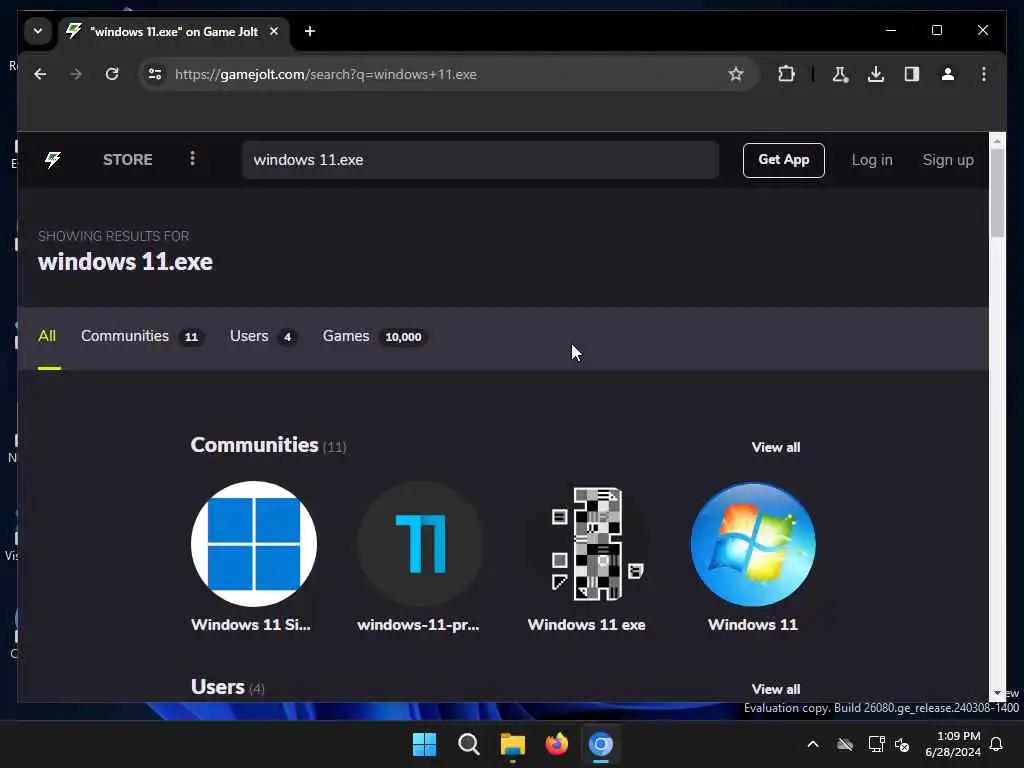Go back to previous page
The height and width of the screenshot is (768, 1024).
click(40, 74)
